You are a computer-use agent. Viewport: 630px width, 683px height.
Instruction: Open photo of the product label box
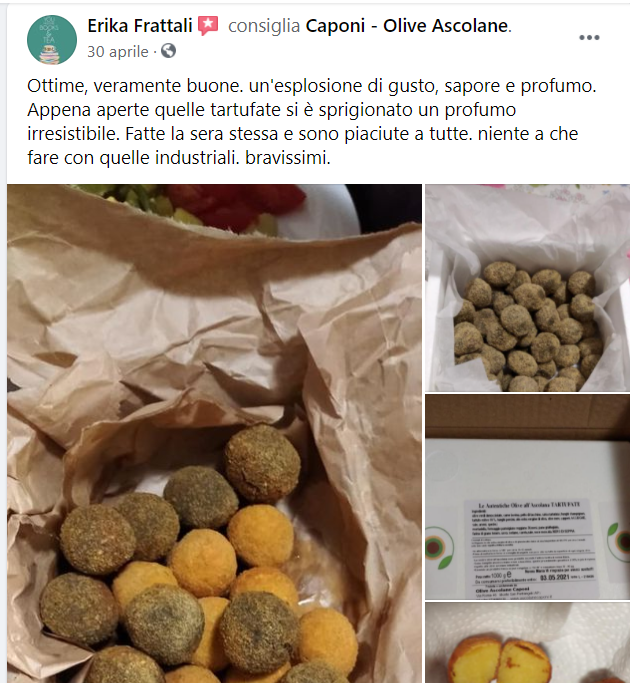pos(528,497)
